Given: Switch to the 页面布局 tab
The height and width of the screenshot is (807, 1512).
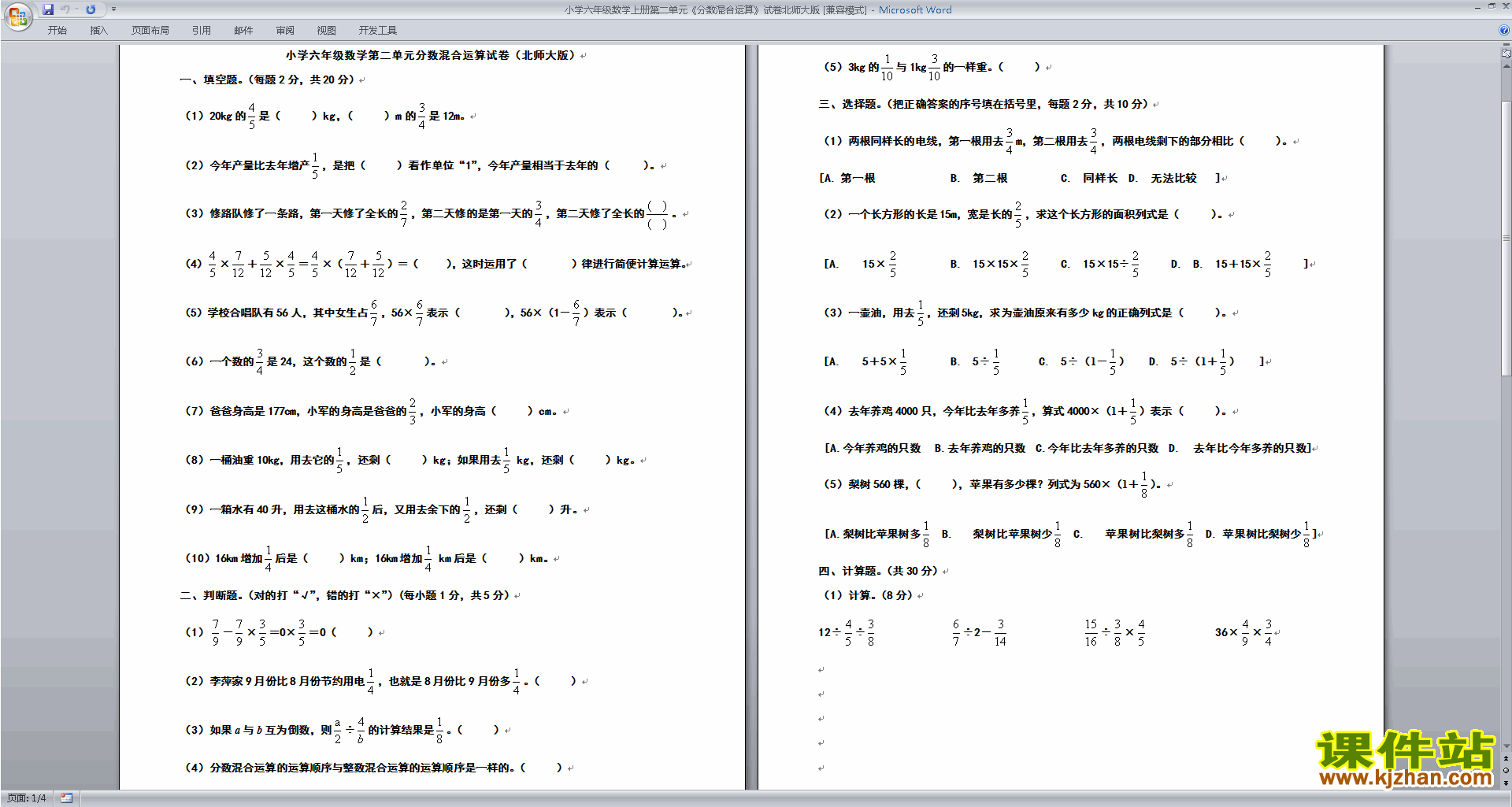Looking at the screenshot, I should click(x=150, y=31).
